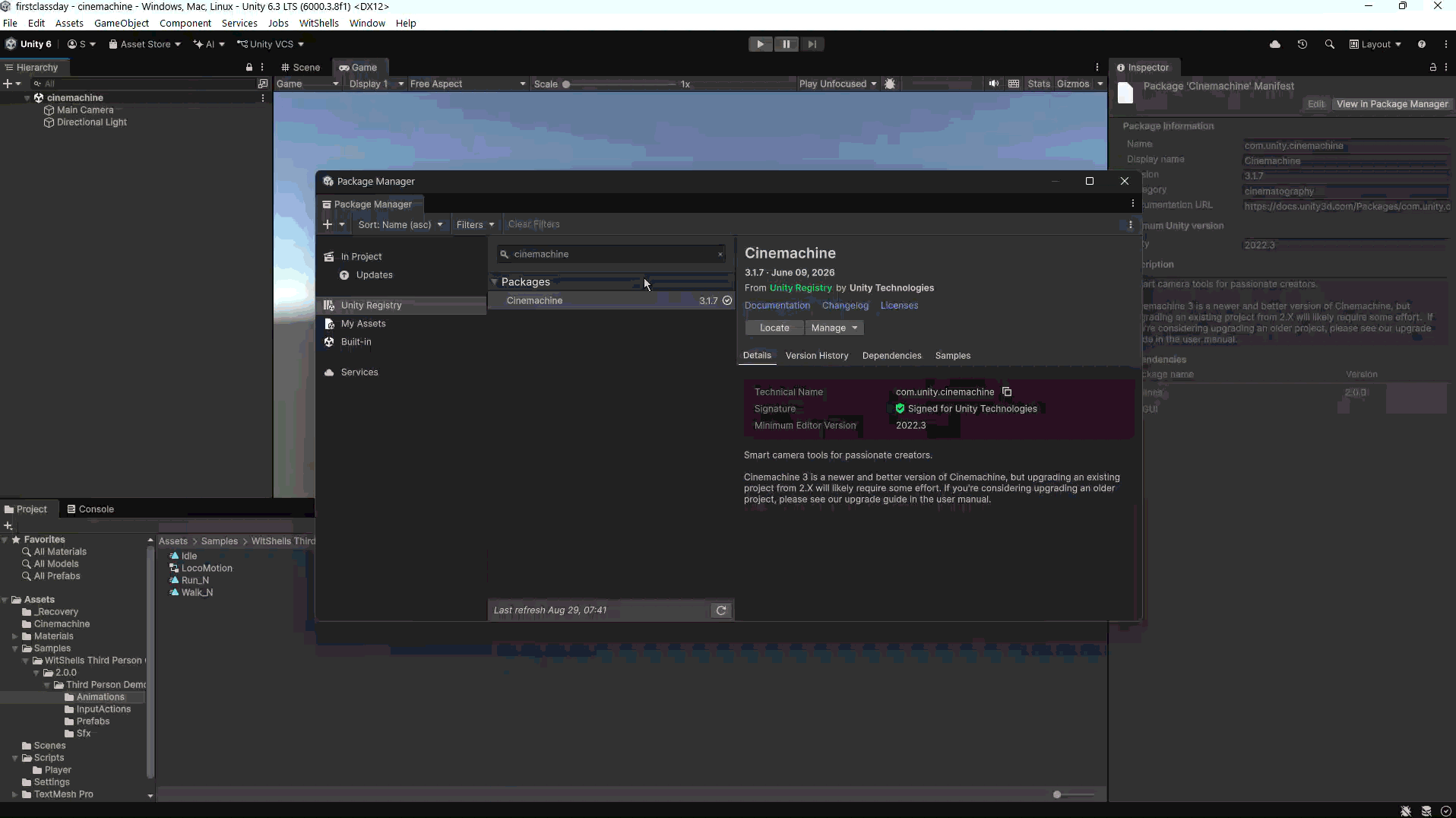Switch to the Samples tab

(953, 356)
